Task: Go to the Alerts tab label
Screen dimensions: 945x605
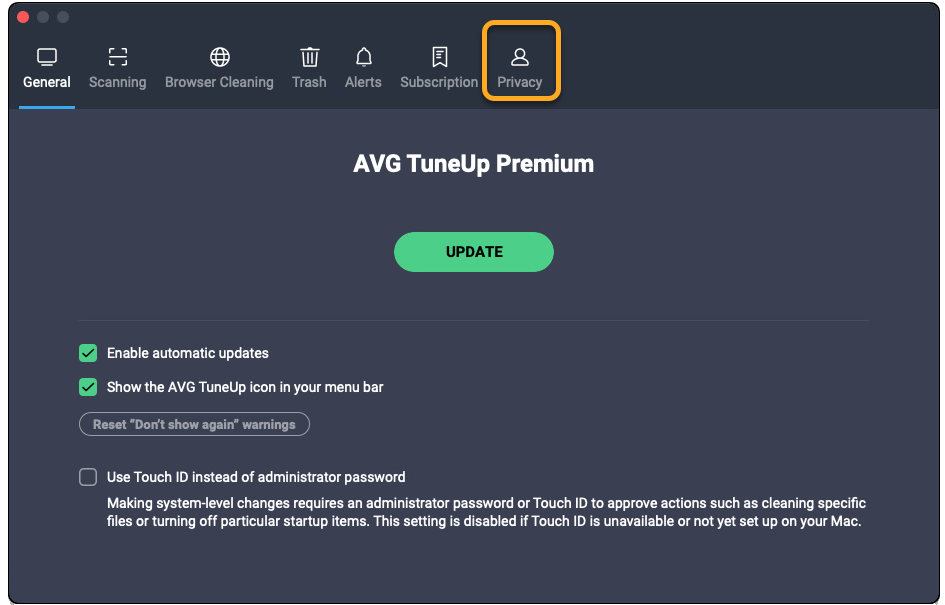Action: 363,82
